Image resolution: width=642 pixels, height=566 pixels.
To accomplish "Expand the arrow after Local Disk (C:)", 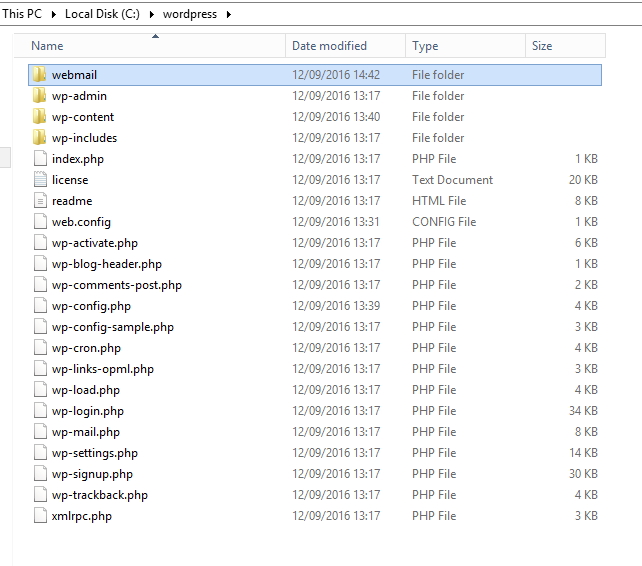I will (152, 14).
